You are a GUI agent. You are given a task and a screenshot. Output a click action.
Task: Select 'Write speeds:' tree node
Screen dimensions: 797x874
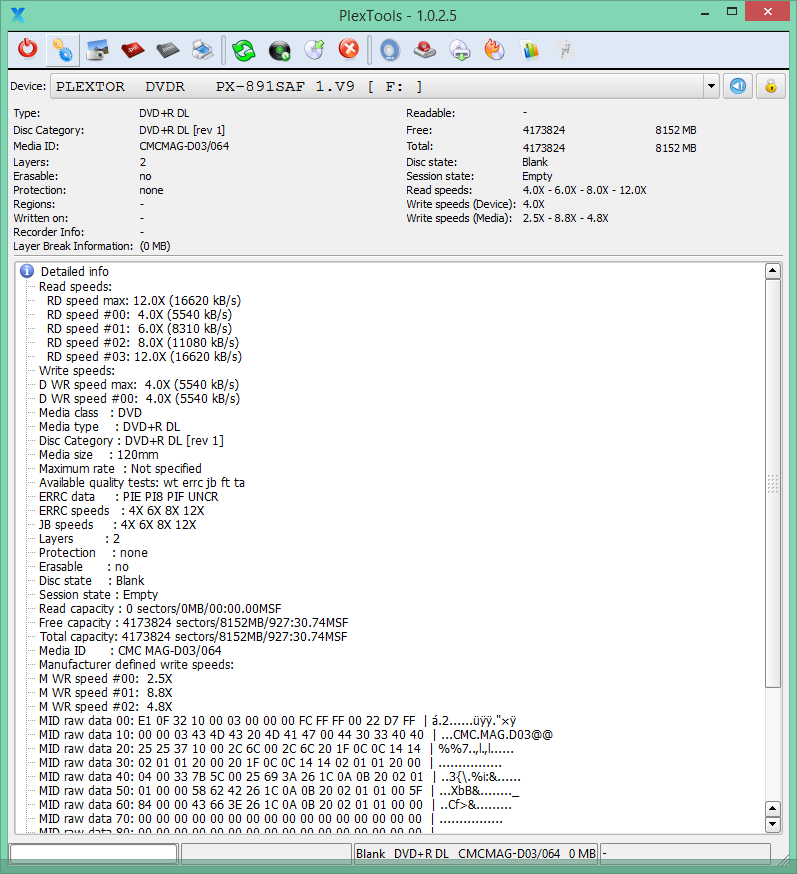click(x=77, y=371)
